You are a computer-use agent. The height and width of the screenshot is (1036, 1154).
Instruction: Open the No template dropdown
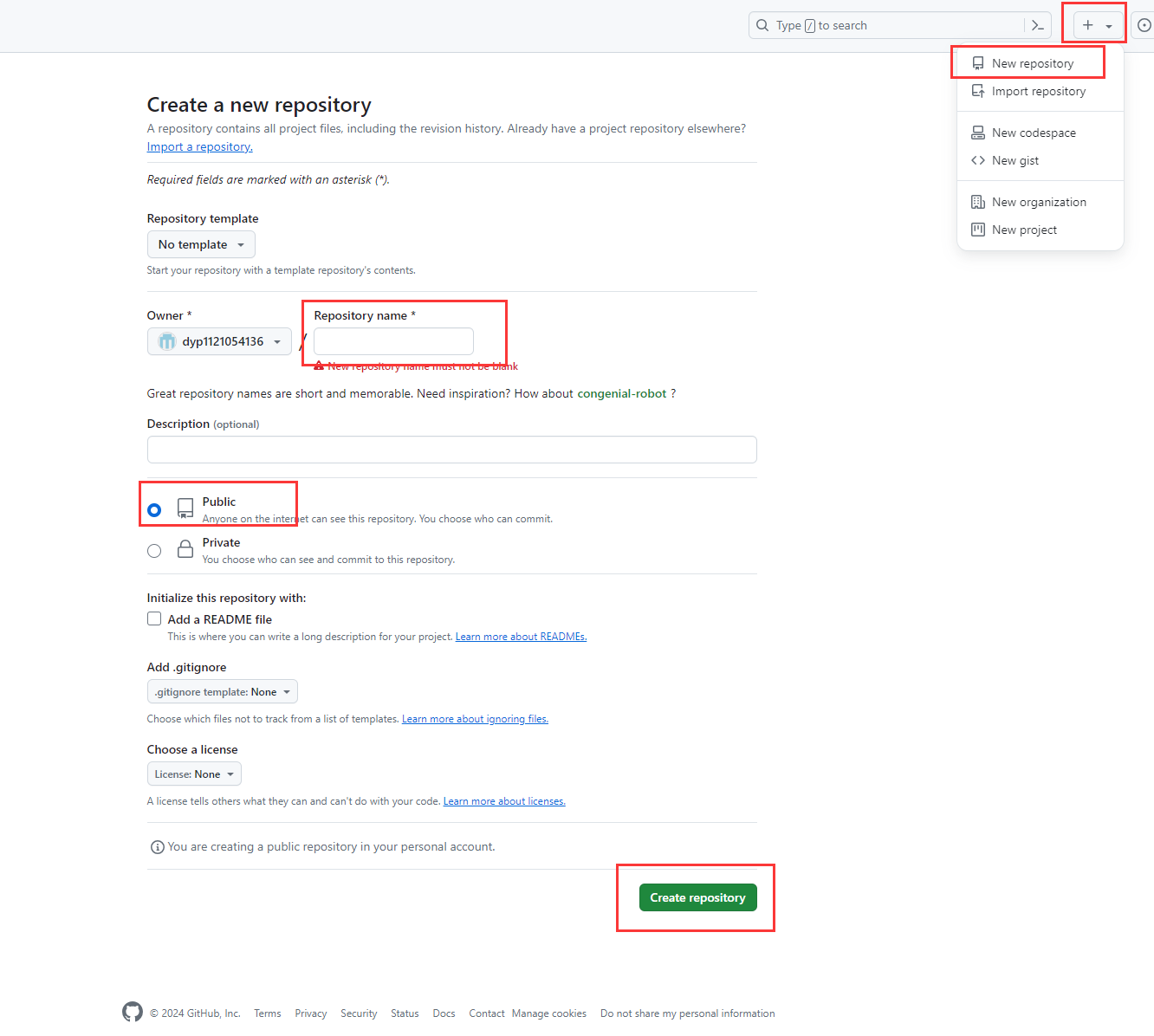[x=201, y=244]
